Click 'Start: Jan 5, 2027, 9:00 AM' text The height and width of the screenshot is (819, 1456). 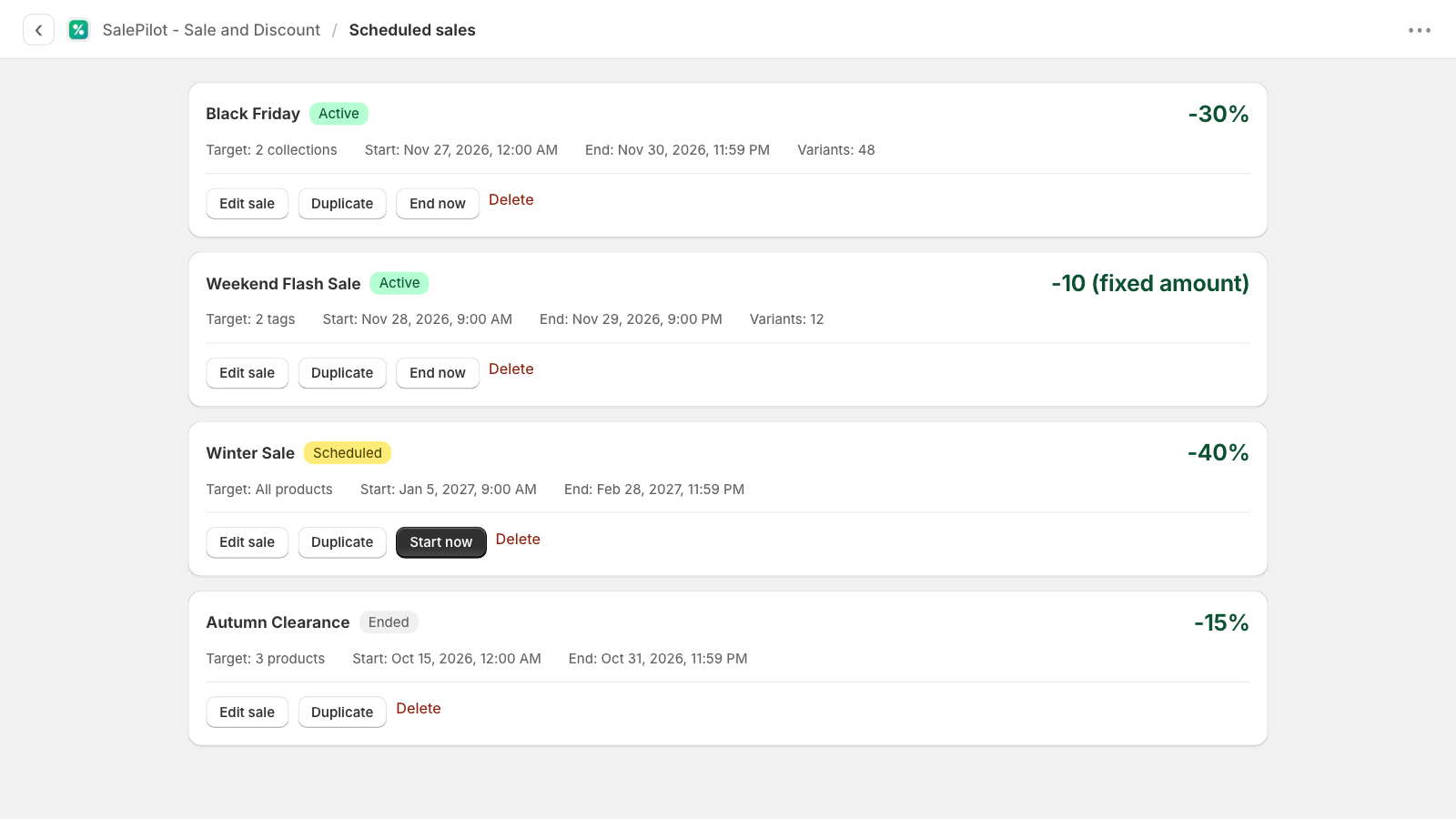pos(449,490)
